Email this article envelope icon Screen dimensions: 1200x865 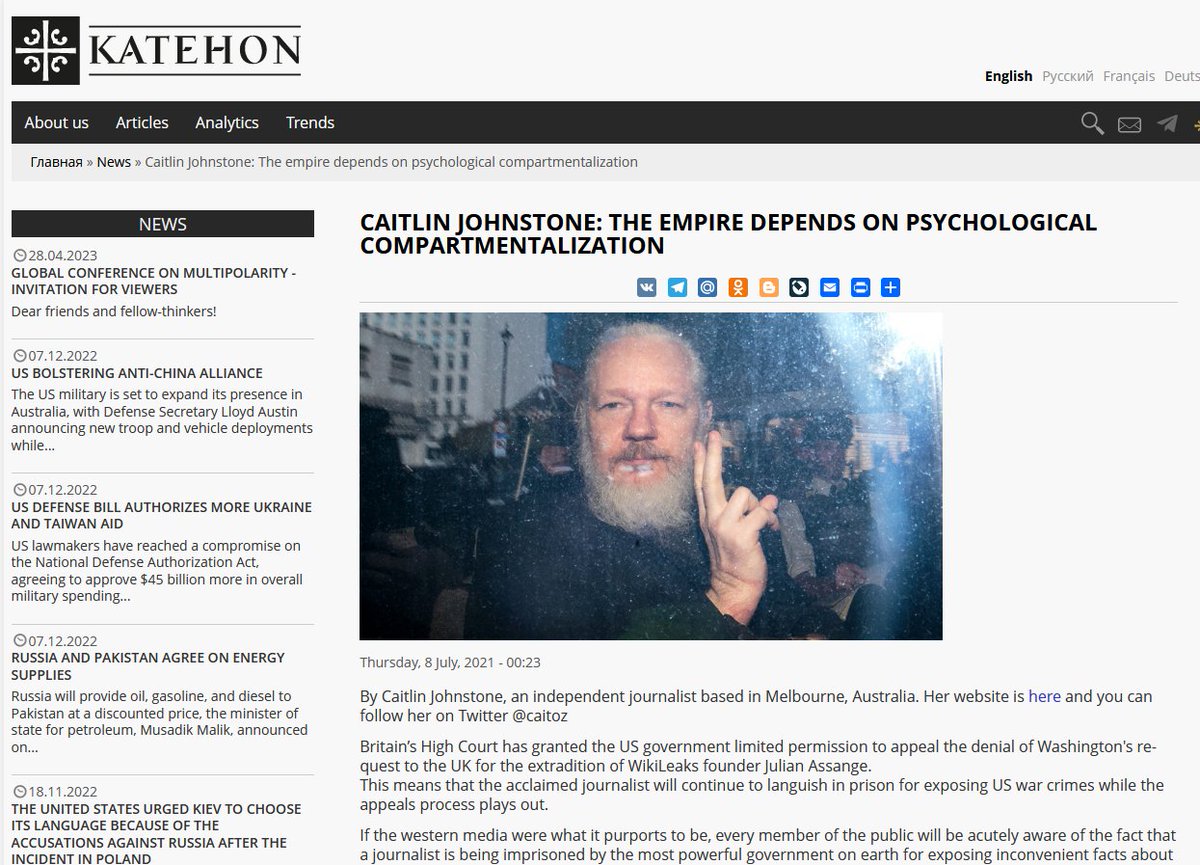pyautogui.click(x=830, y=288)
